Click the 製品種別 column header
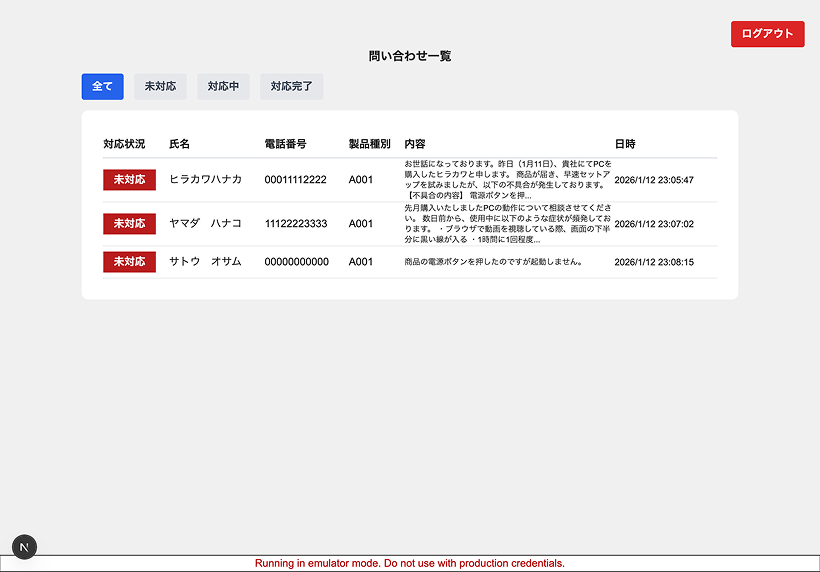The height and width of the screenshot is (572, 820). point(369,144)
